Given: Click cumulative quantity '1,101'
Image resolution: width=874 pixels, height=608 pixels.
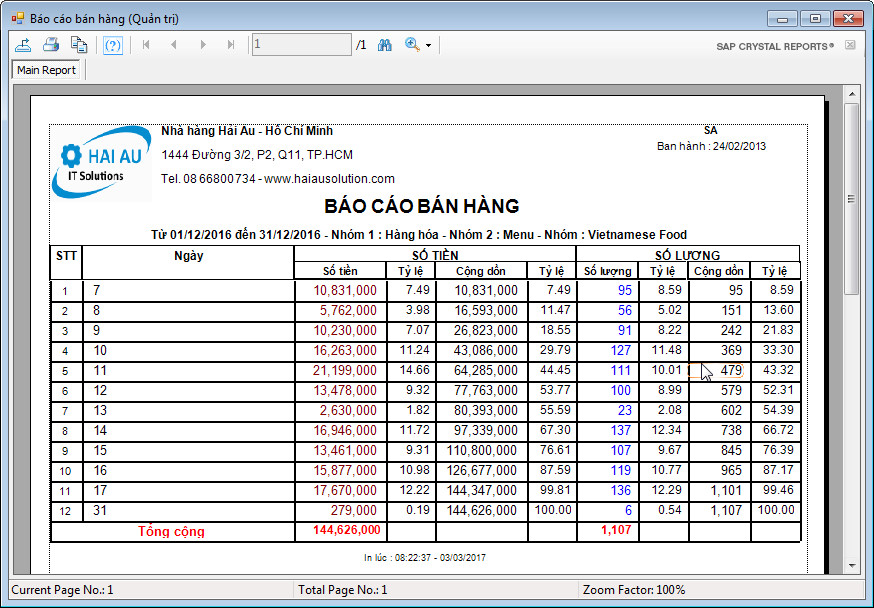Looking at the screenshot, I should tap(726, 491).
